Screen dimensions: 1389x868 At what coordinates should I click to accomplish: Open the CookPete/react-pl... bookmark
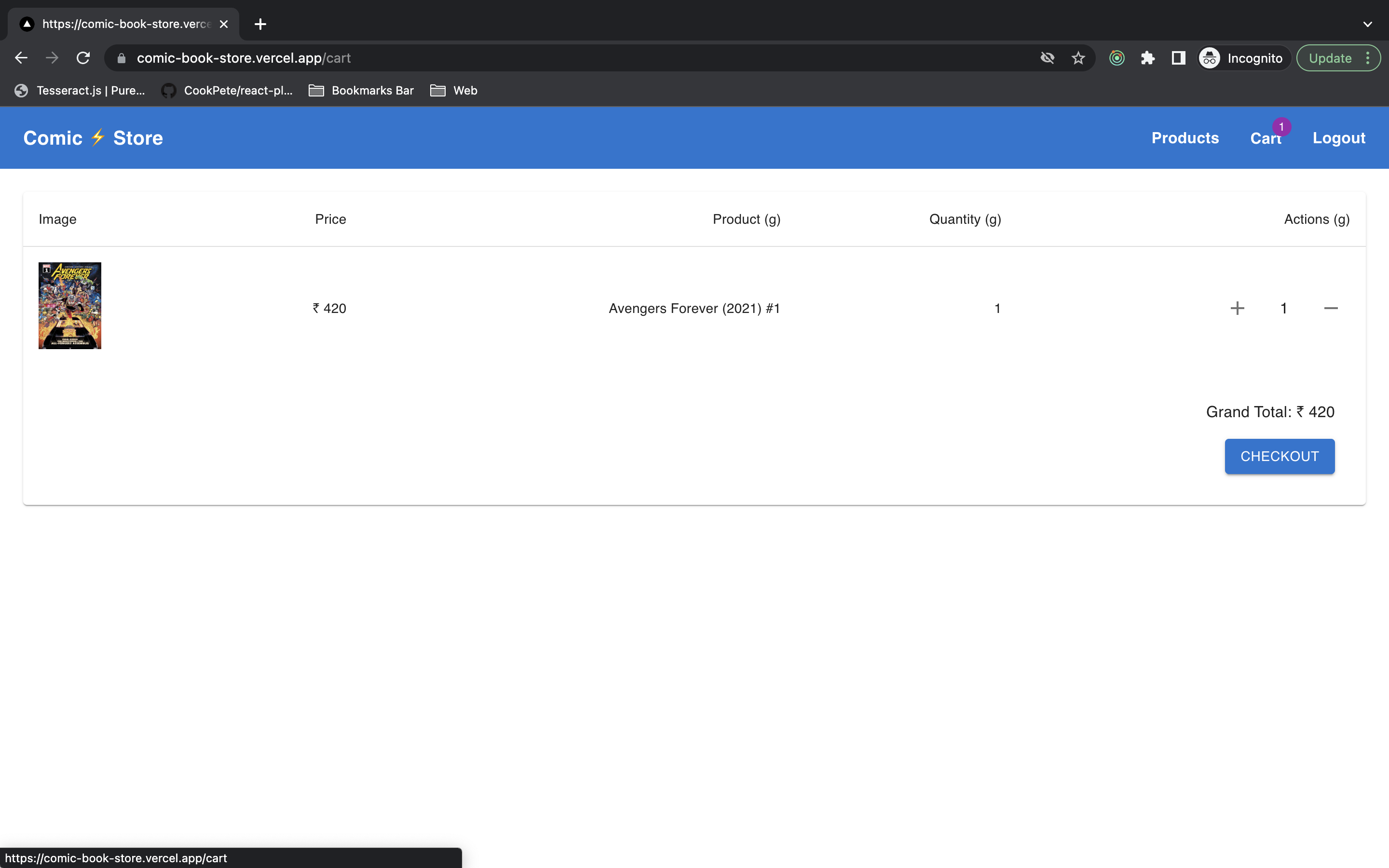pos(227,91)
